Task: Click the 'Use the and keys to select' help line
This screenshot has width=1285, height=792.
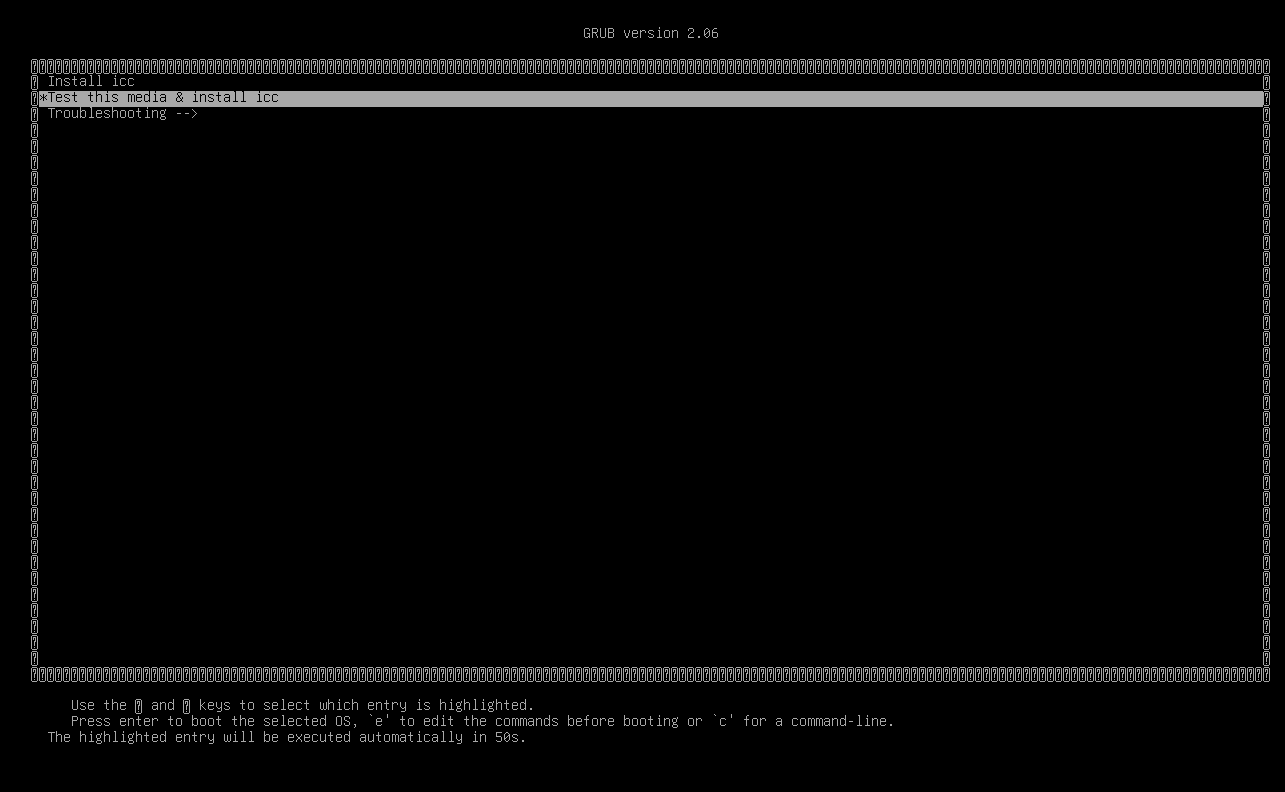Action: coord(303,705)
